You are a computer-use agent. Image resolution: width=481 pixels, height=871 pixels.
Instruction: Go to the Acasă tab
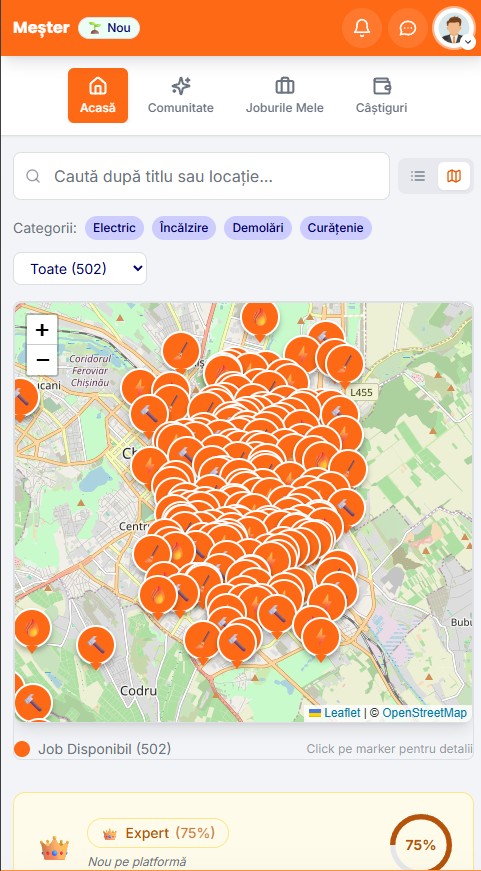coord(98,95)
